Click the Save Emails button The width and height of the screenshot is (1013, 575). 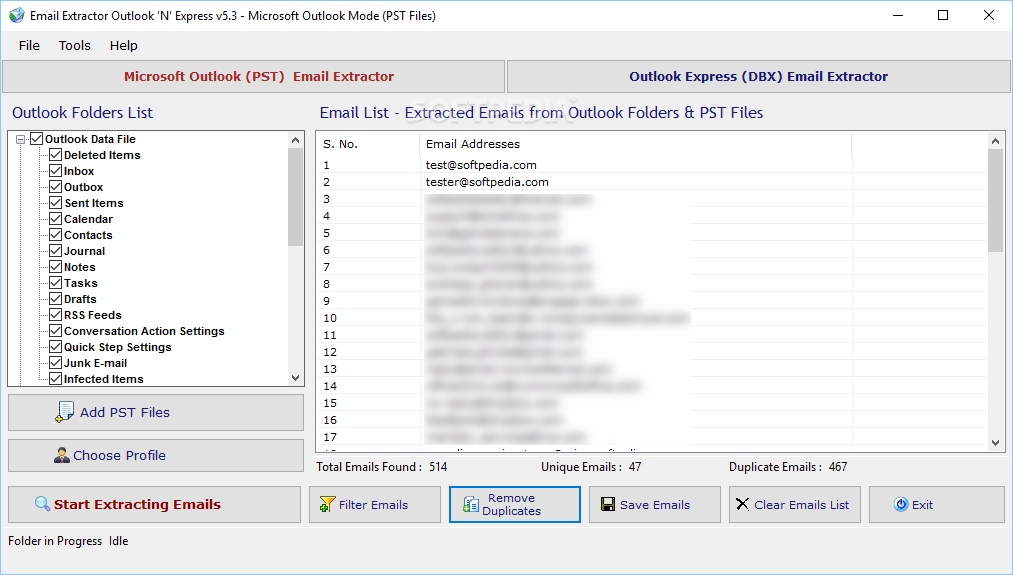click(x=654, y=505)
